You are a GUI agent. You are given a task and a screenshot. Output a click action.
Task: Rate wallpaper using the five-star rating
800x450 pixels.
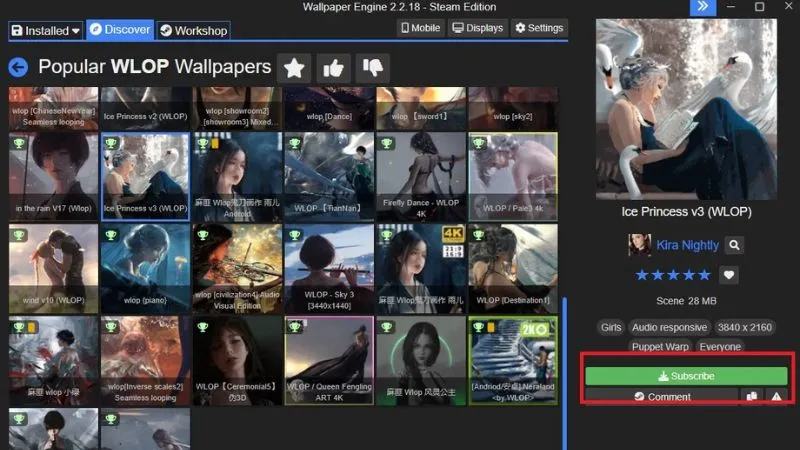673,275
